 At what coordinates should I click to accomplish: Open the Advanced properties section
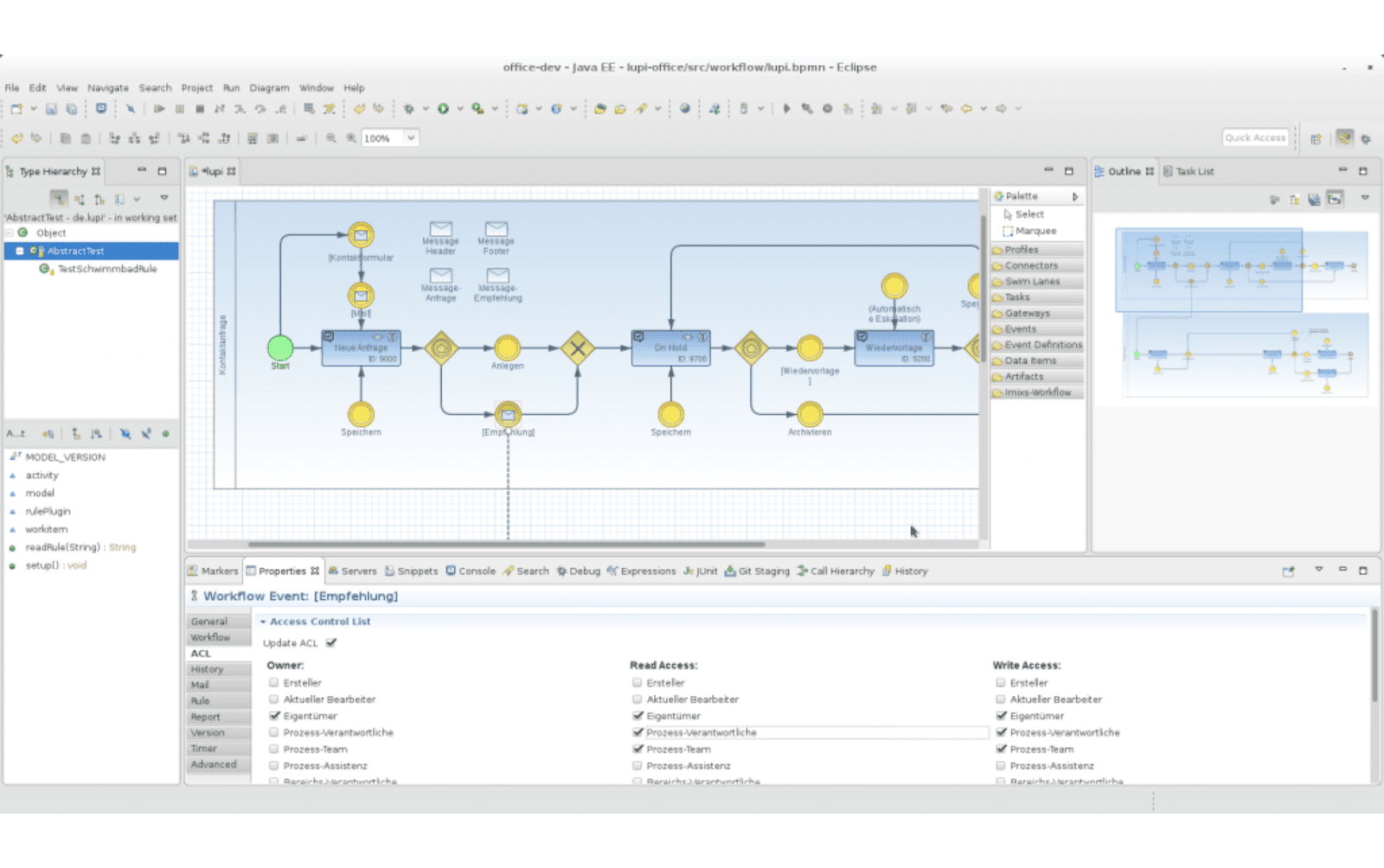pyautogui.click(x=219, y=765)
